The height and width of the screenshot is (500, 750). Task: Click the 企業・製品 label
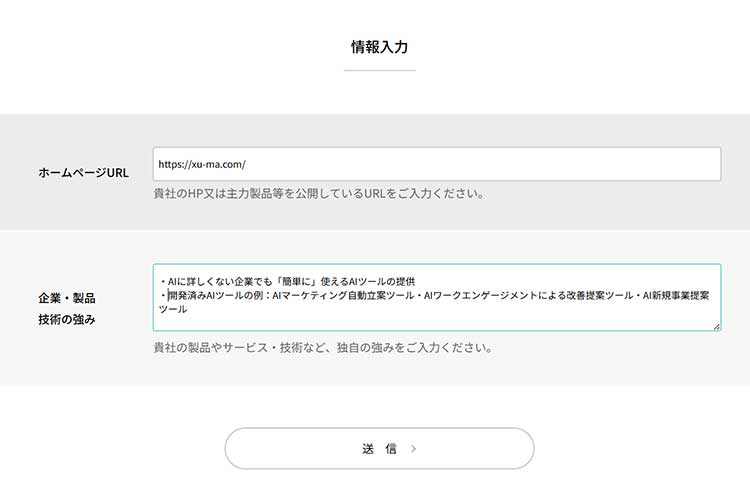[x=67, y=298]
